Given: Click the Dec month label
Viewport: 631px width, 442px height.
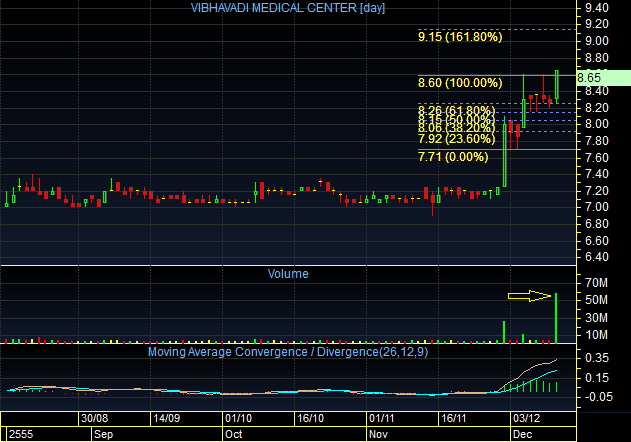Looking at the screenshot, I should click(523, 434).
